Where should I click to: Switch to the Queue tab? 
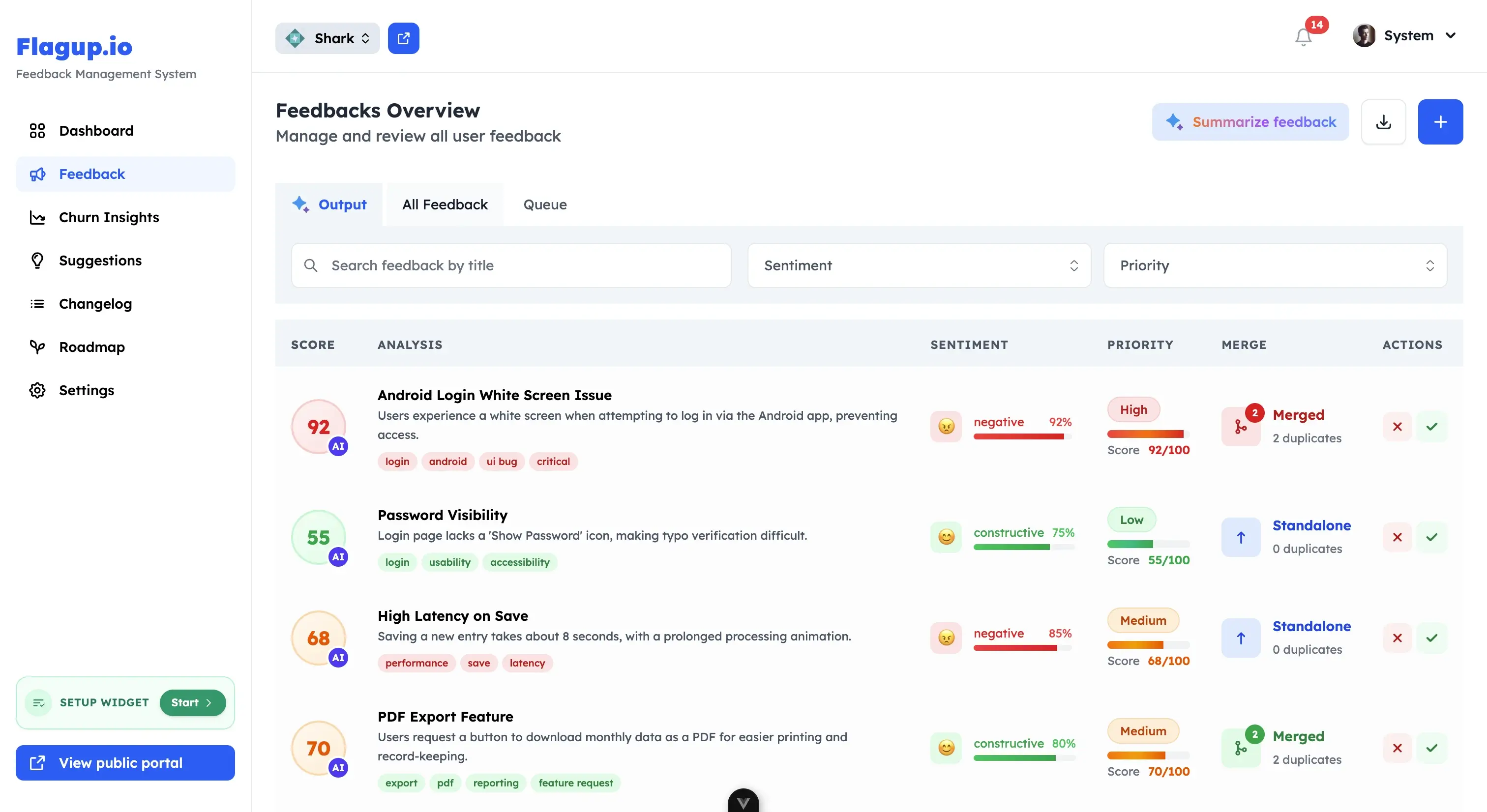coord(544,204)
